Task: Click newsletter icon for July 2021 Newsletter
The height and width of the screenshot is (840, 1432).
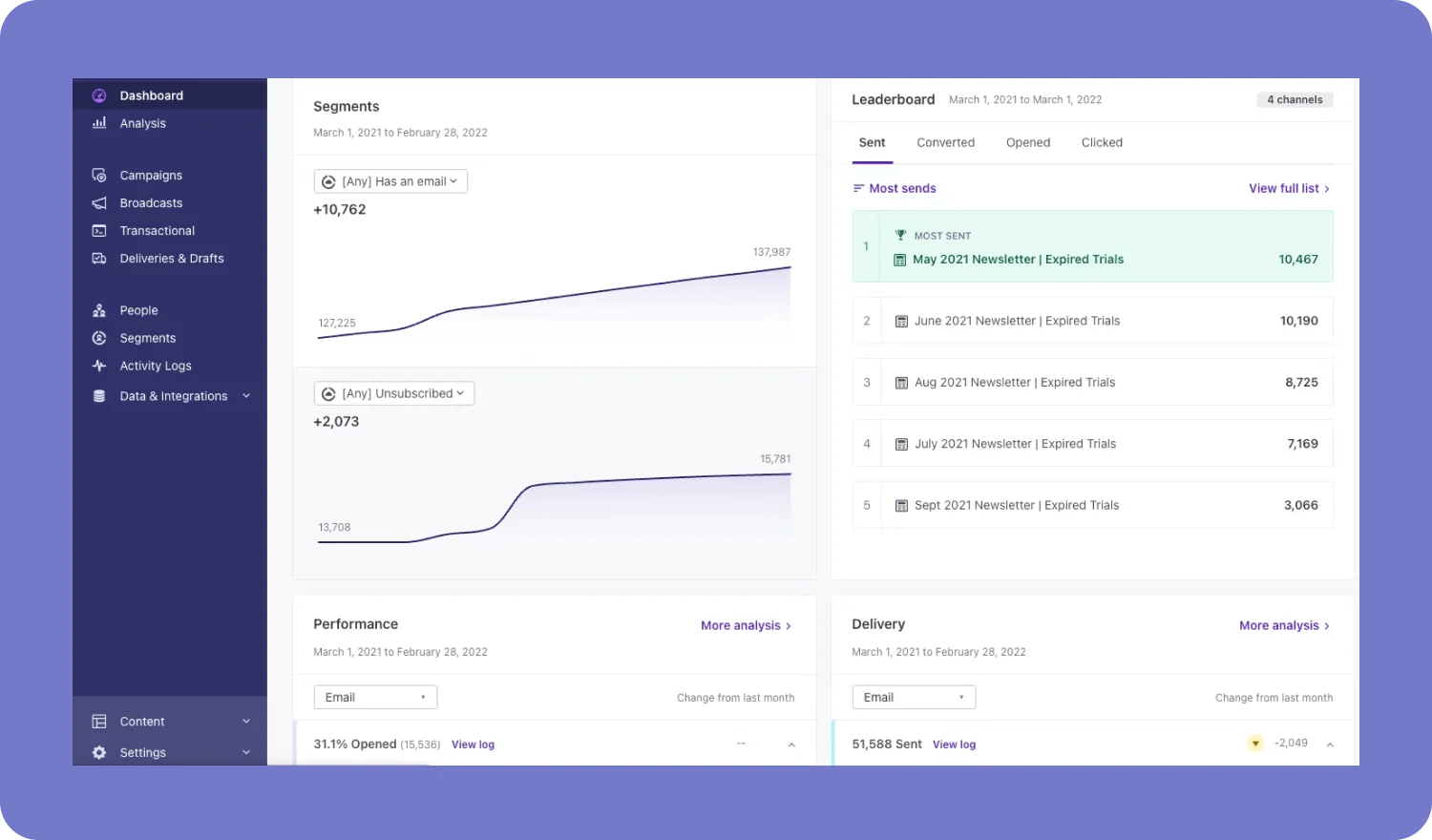Action: click(x=901, y=444)
